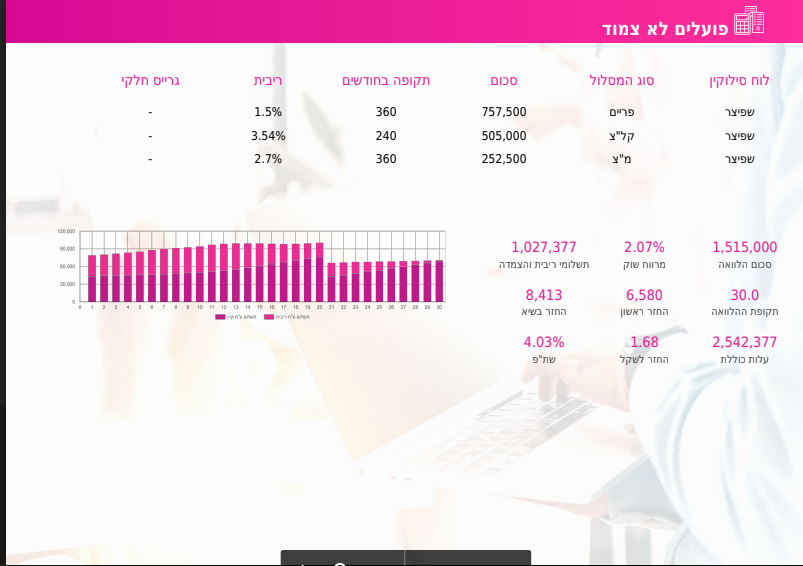This screenshot has height=566, width=803.
Task: Click the chart bar for year 30
Action: 439,281
